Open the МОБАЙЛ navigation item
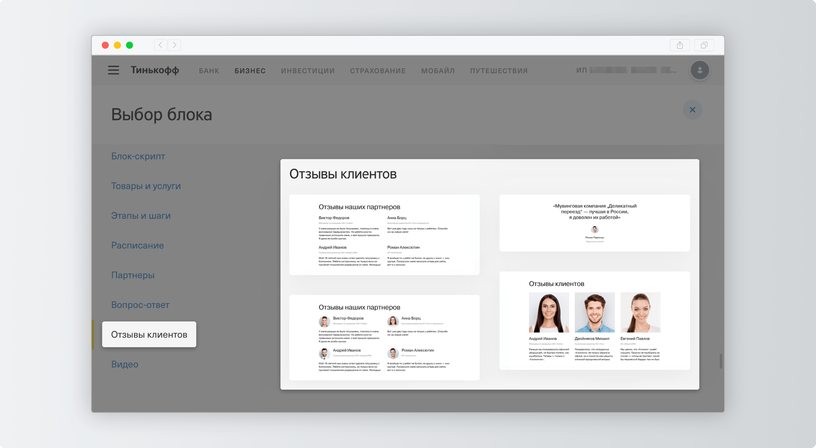816x448 pixels. click(438, 71)
